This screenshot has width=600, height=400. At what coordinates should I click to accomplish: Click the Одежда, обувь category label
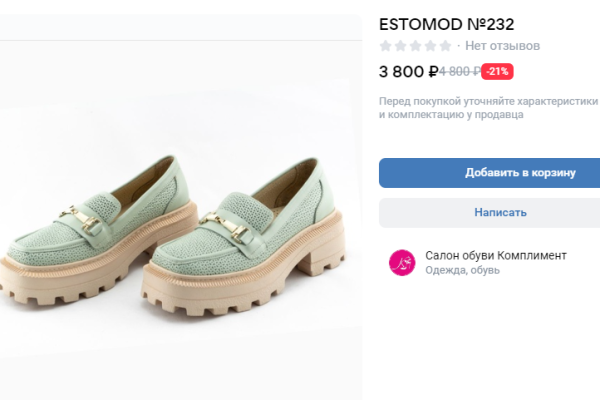pos(456,270)
